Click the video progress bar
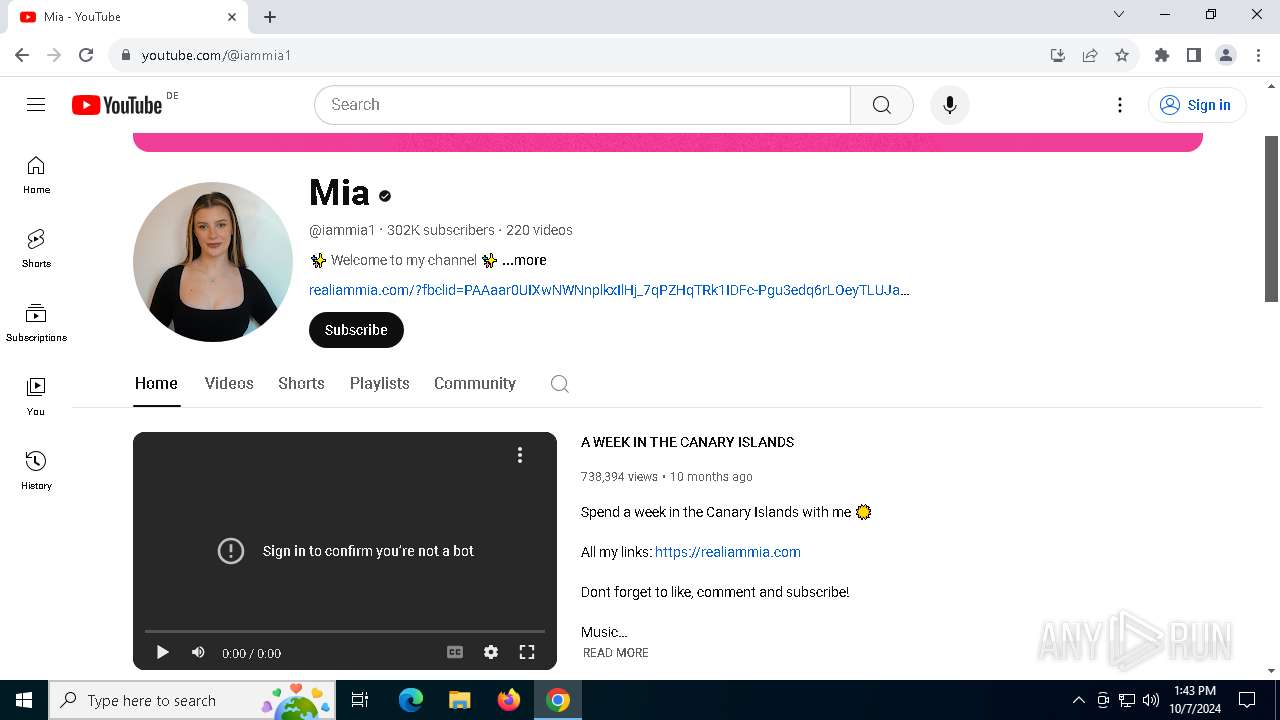The width and height of the screenshot is (1280, 720). pos(345,631)
